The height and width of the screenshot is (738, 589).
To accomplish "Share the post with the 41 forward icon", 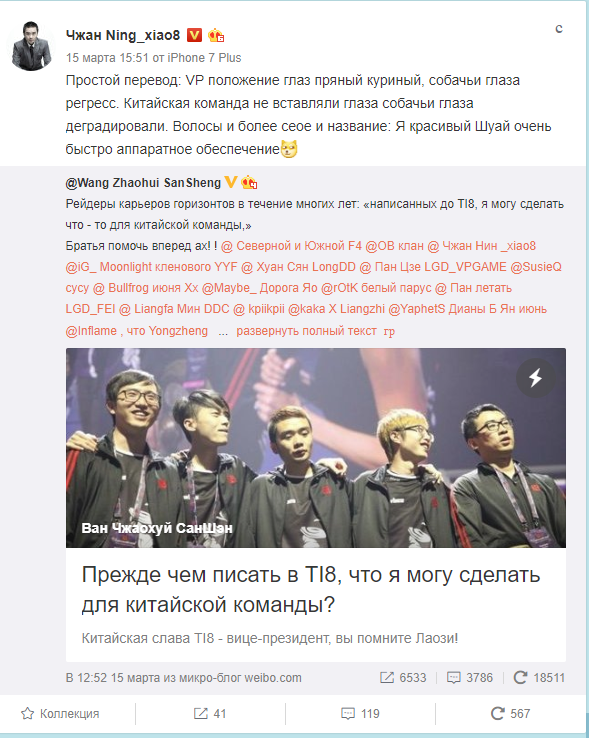I will pos(210,714).
